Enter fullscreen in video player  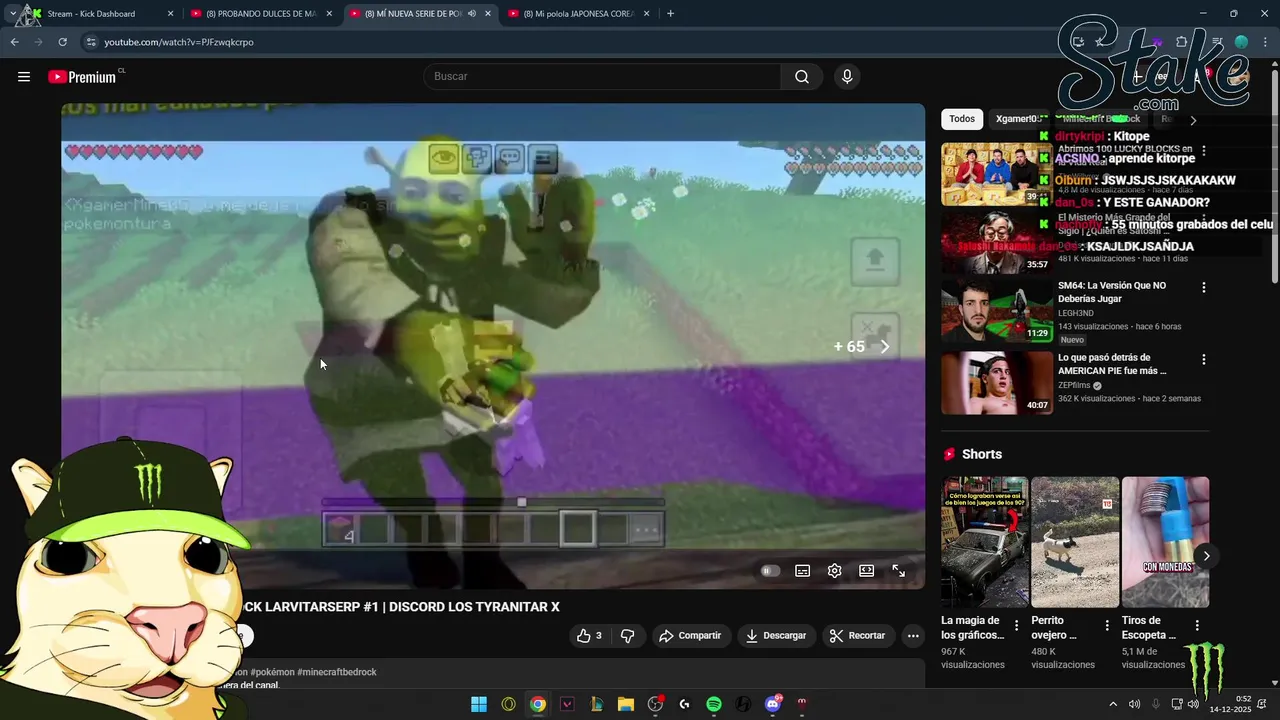[898, 571]
